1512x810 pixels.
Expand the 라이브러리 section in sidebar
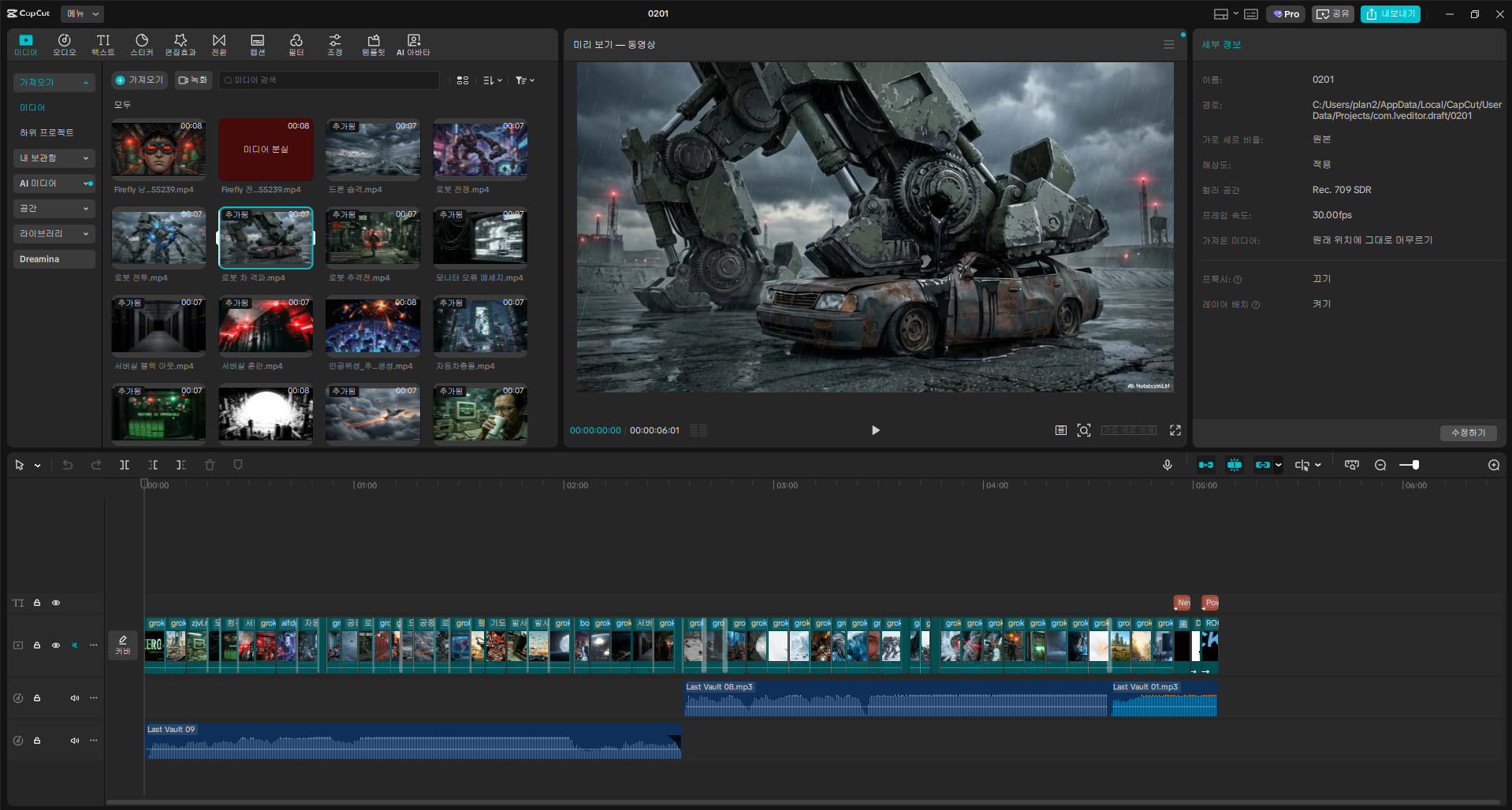pyautogui.click(x=54, y=234)
